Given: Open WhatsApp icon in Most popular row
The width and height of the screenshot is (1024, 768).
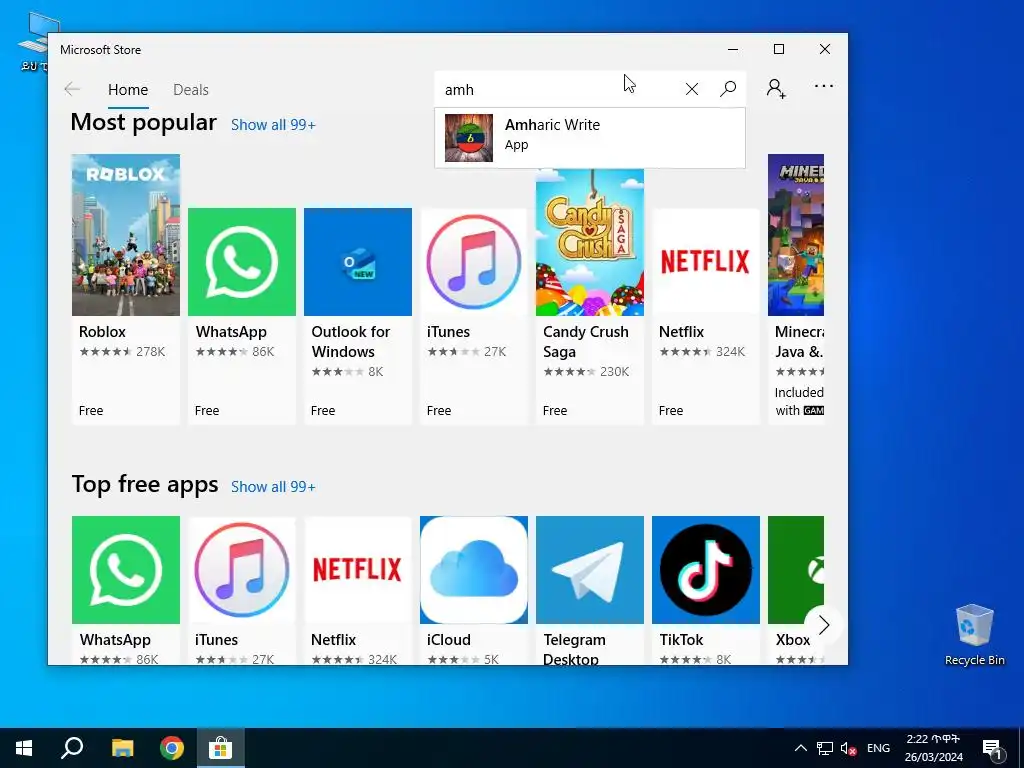Looking at the screenshot, I should 242,262.
